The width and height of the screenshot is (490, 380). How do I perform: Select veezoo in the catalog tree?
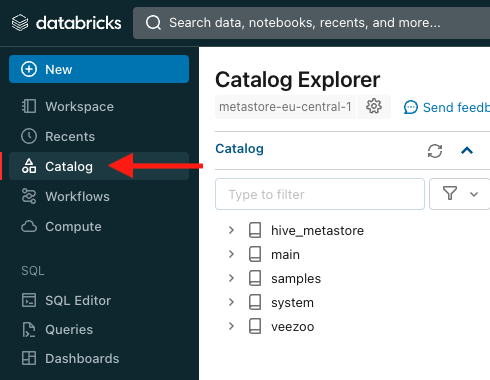[x=293, y=327]
